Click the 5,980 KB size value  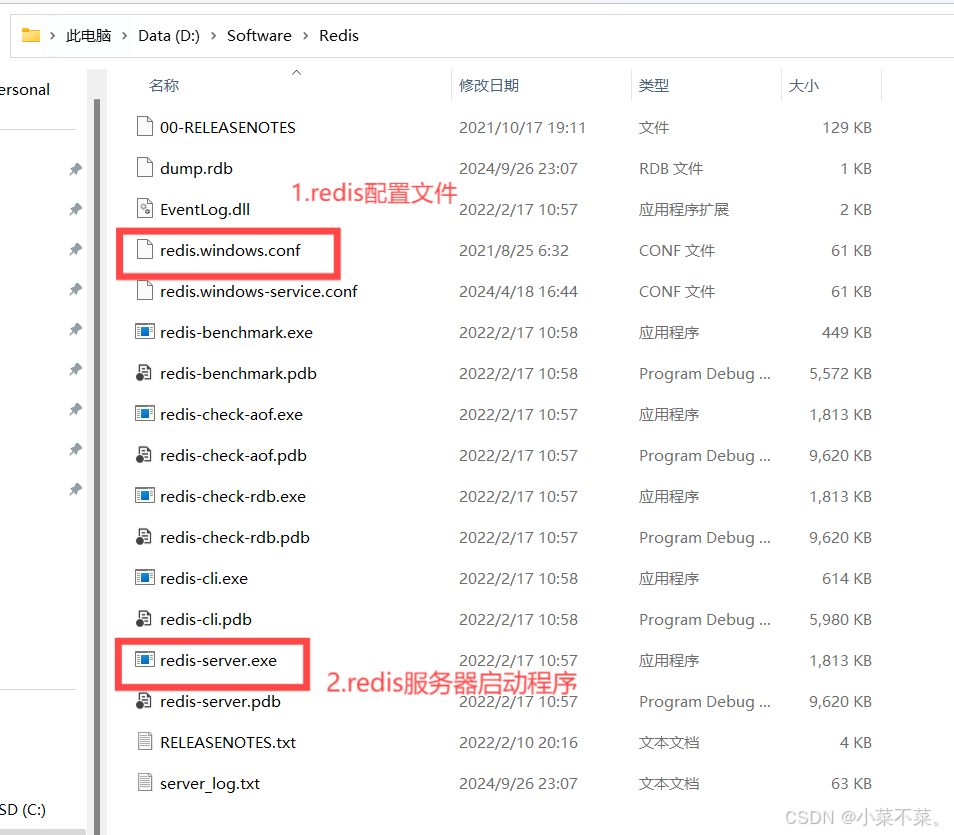pyautogui.click(x=840, y=620)
